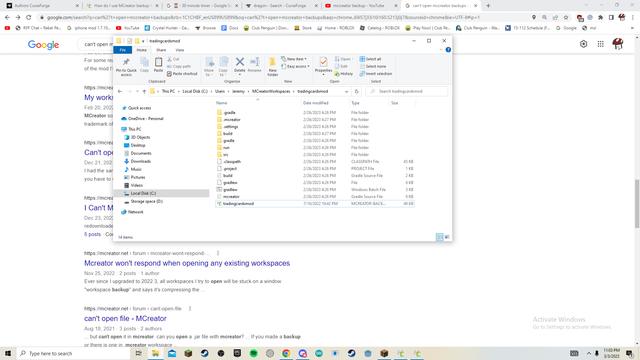Select the tradingcardmod backup file
The image size is (640, 360).
click(315, 204)
